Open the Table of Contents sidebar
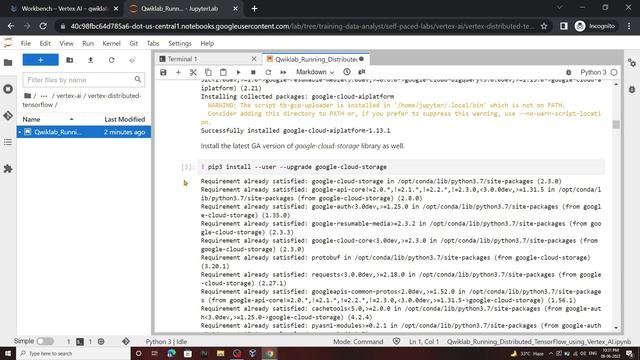 pos(8,142)
